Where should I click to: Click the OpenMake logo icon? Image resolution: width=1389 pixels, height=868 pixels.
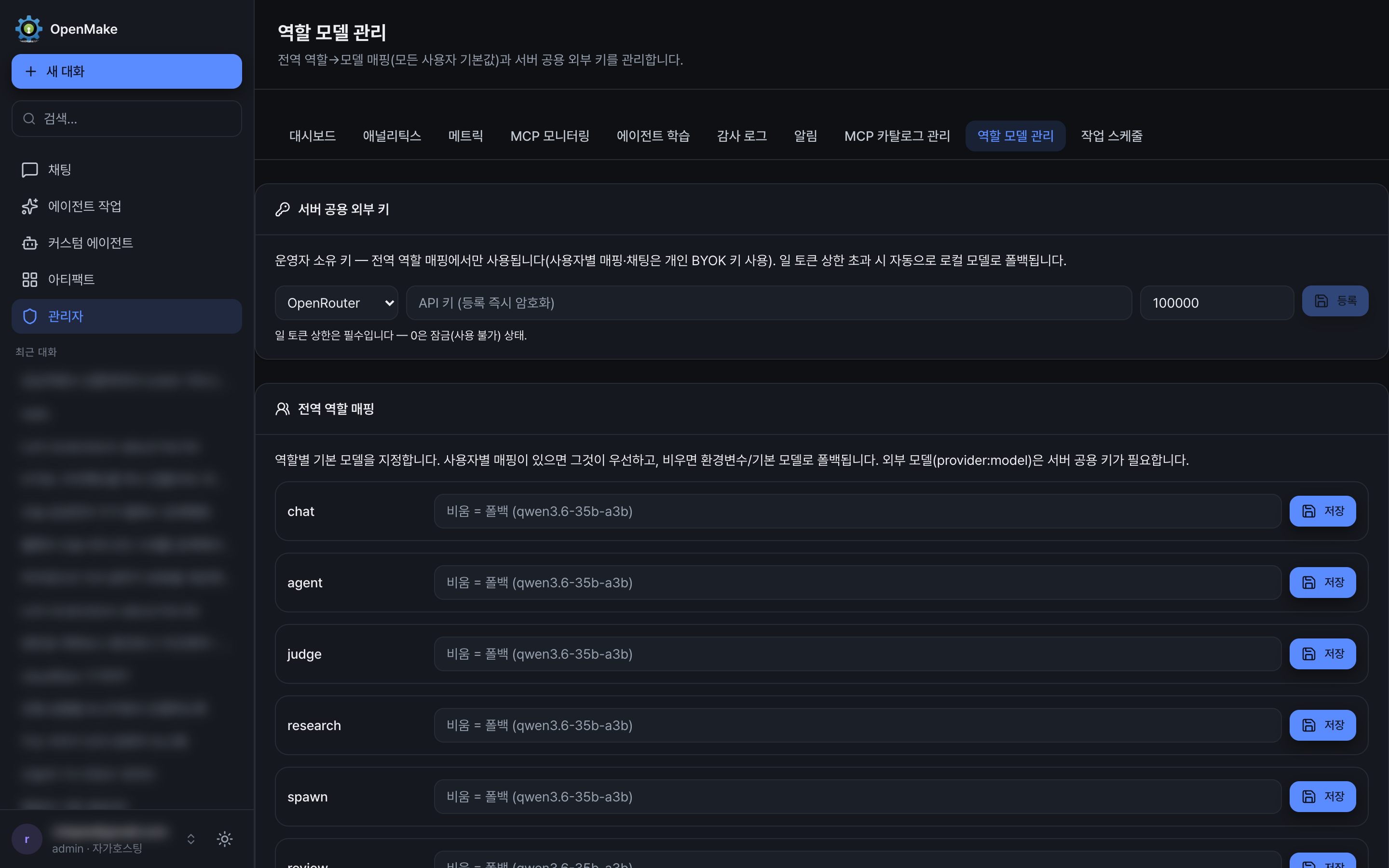tap(29, 29)
